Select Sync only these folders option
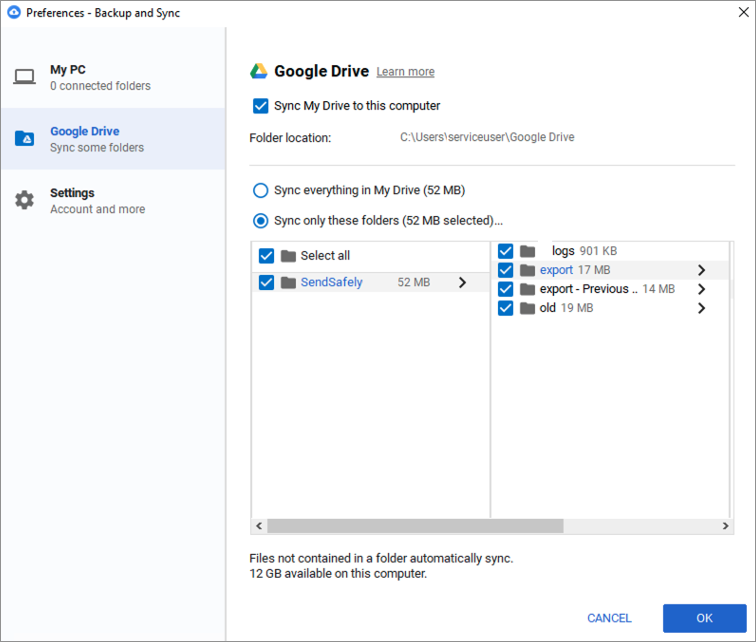 [261, 221]
